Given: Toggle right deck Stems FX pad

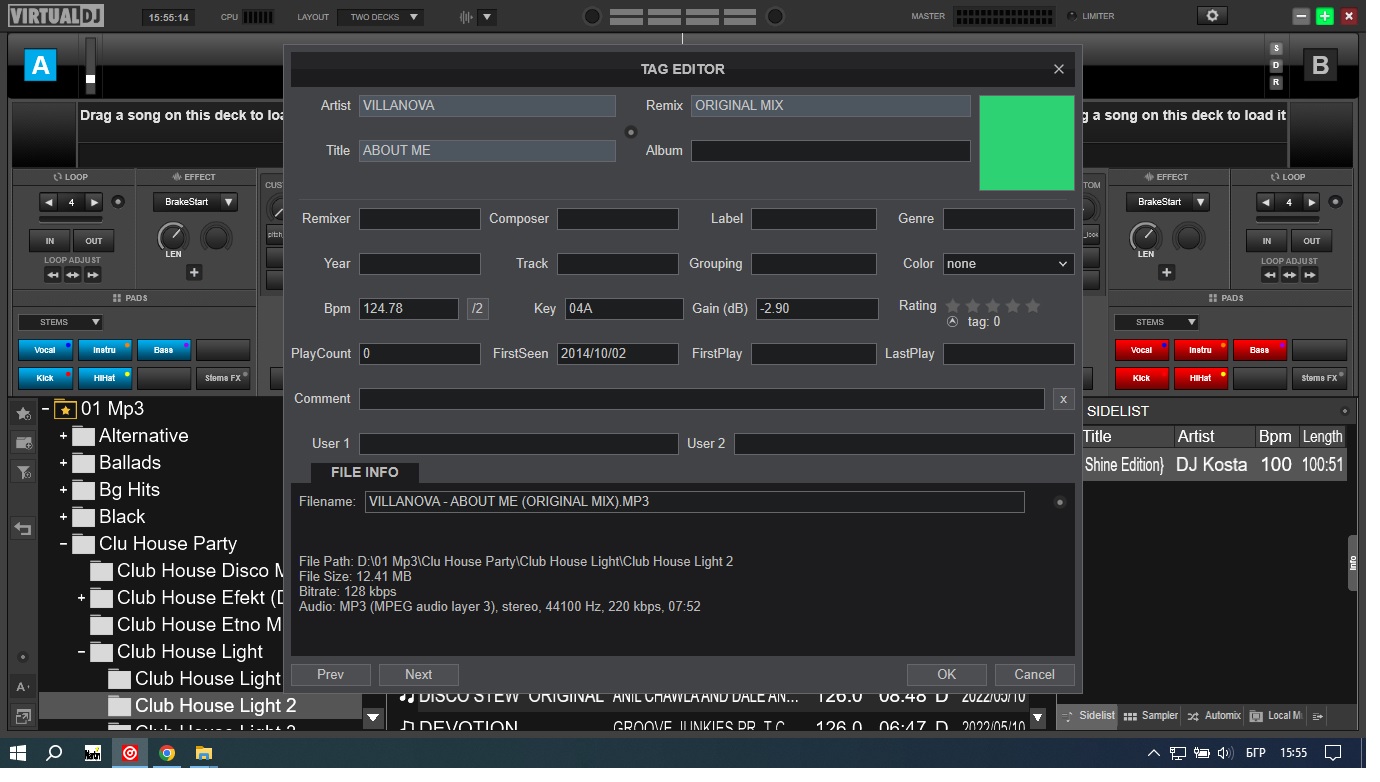Looking at the screenshot, I should (1319, 378).
